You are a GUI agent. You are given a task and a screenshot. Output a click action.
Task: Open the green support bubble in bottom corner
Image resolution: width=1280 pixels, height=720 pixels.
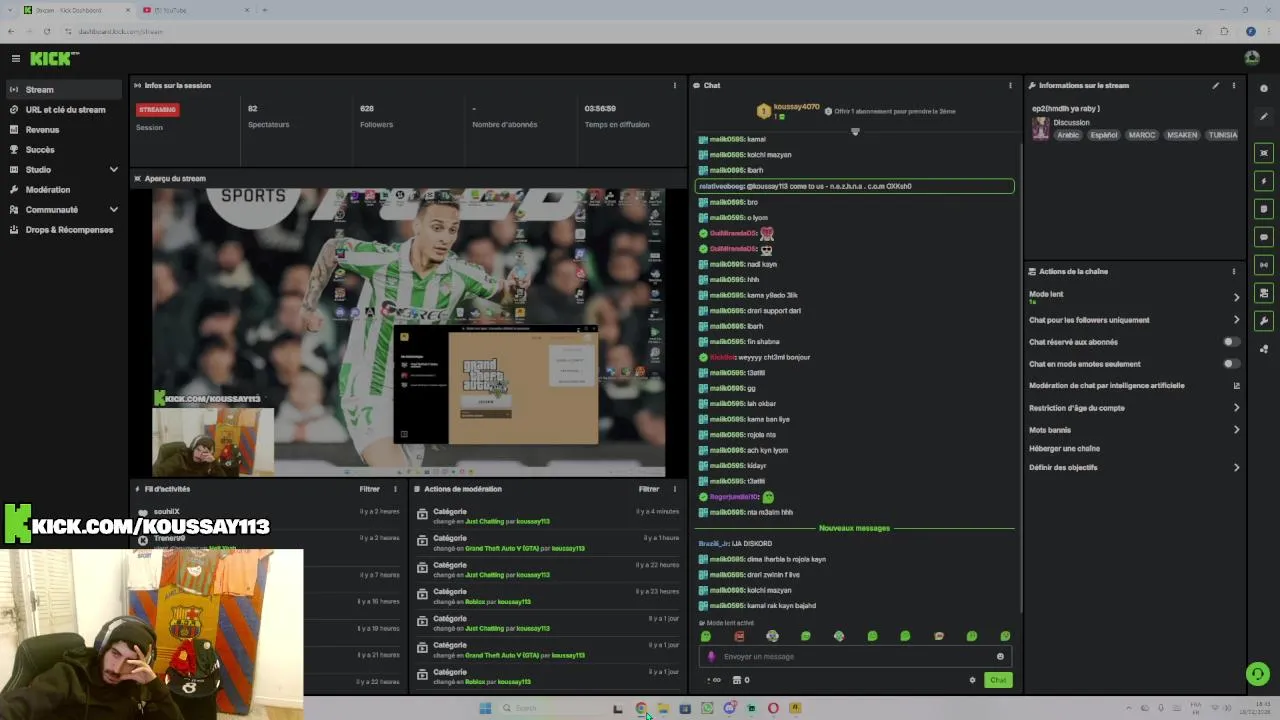[1258, 674]
